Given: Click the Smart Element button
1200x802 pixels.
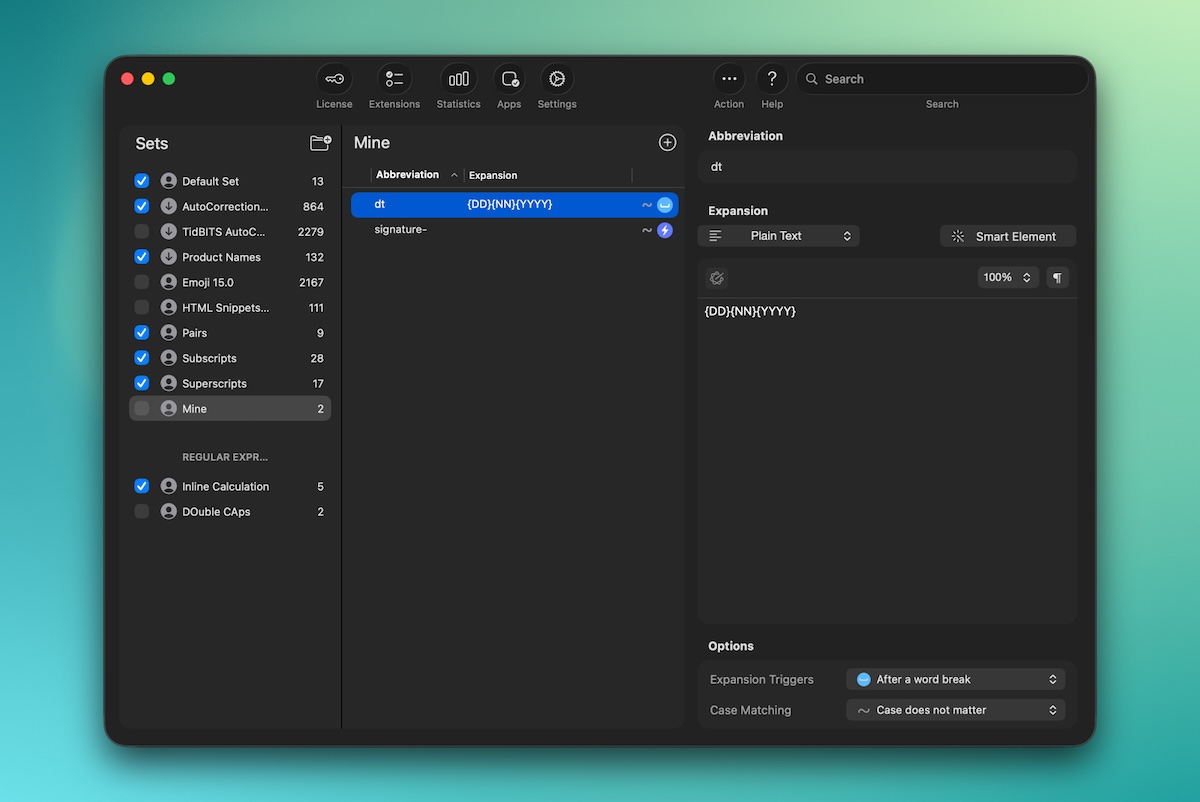Looking at the screenshot, I should point(1007,236).
